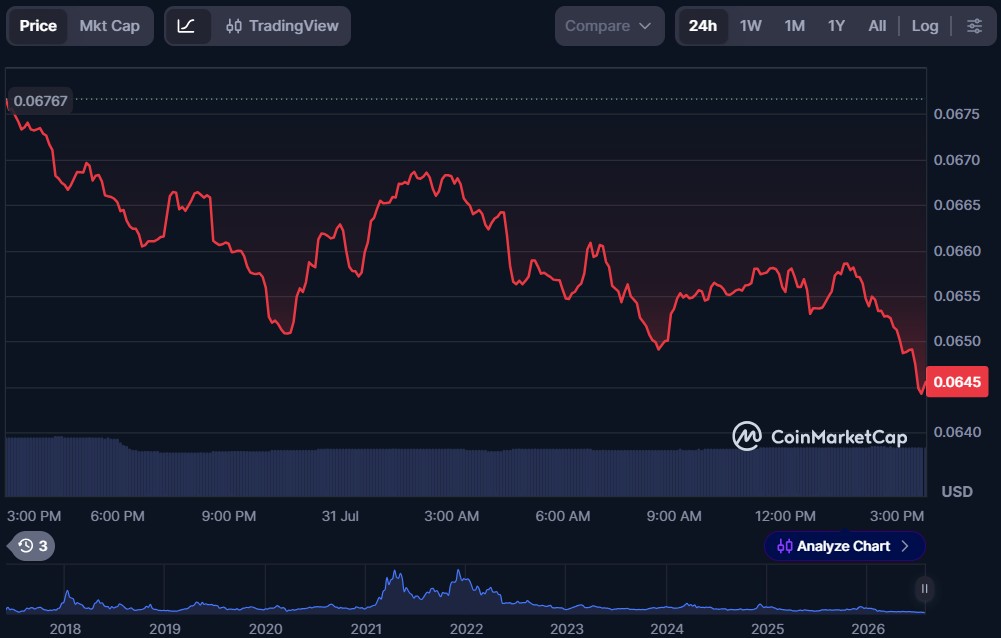
Task: Click the 9:00 PM time axis label
Action: pos(229,516)
